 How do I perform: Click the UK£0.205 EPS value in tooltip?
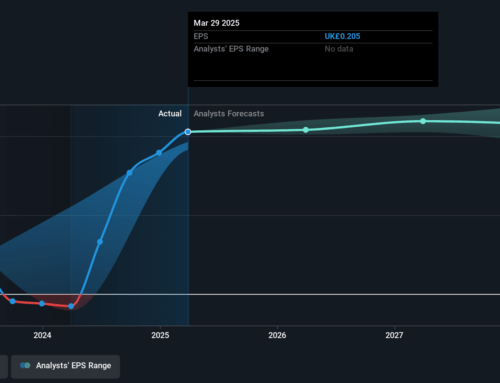click(x=342, y=36)
